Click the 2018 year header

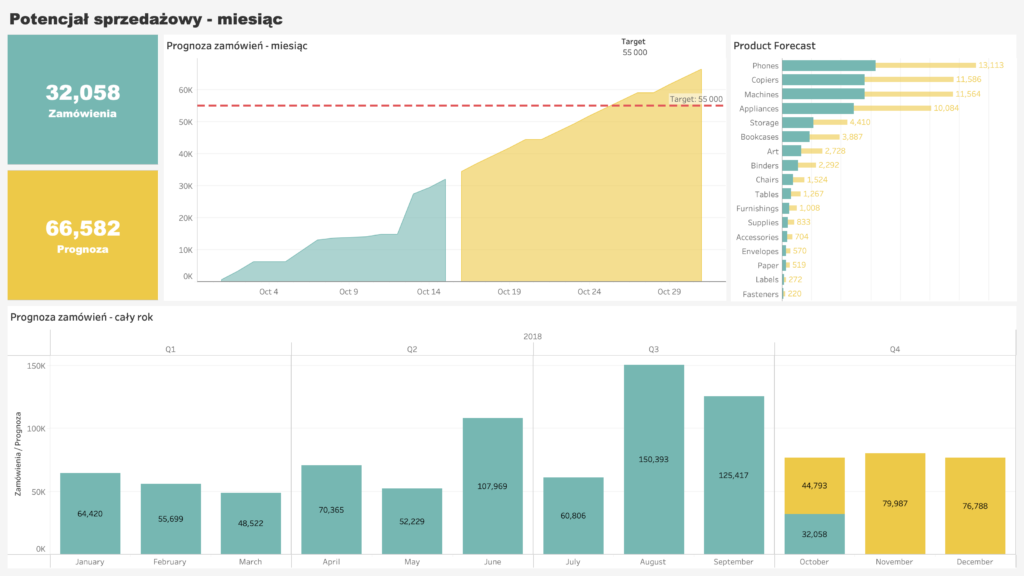[532, 337]
